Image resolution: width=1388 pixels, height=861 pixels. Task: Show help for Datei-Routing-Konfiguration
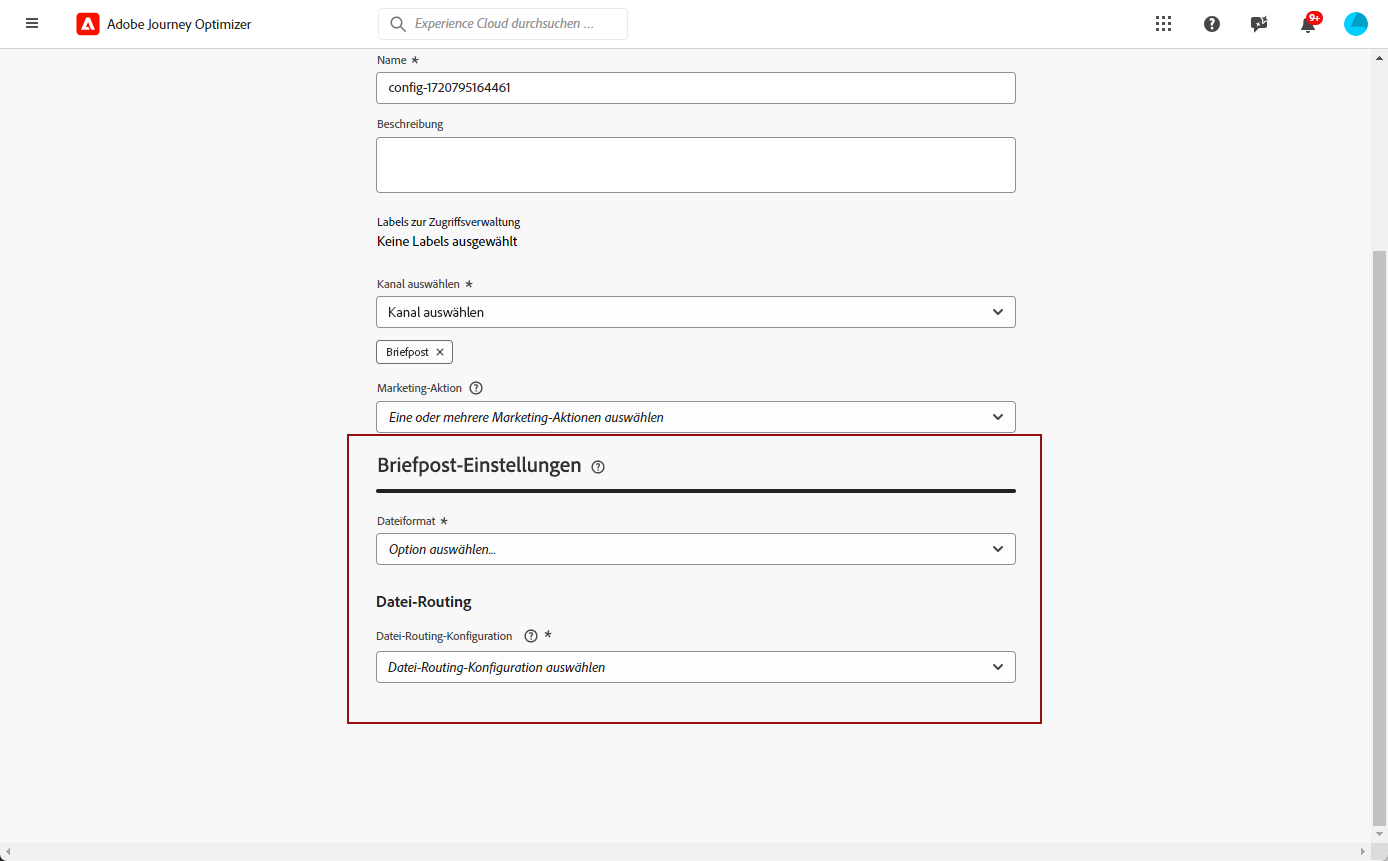[531, 636]
